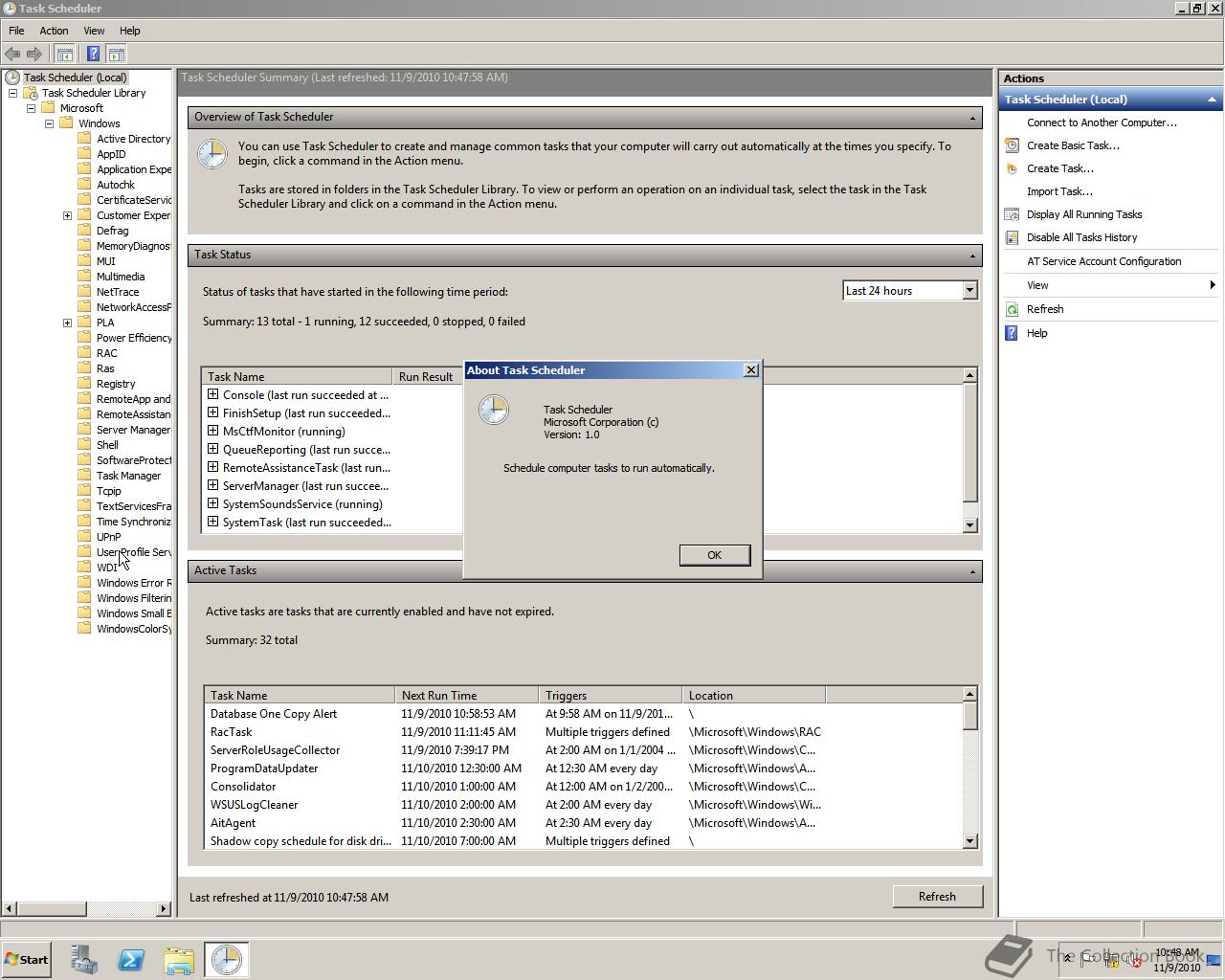The width and height of the screenshot is (1225, 980).
Task: Open Server Manager from the taskbar
Action: [84, 960]
